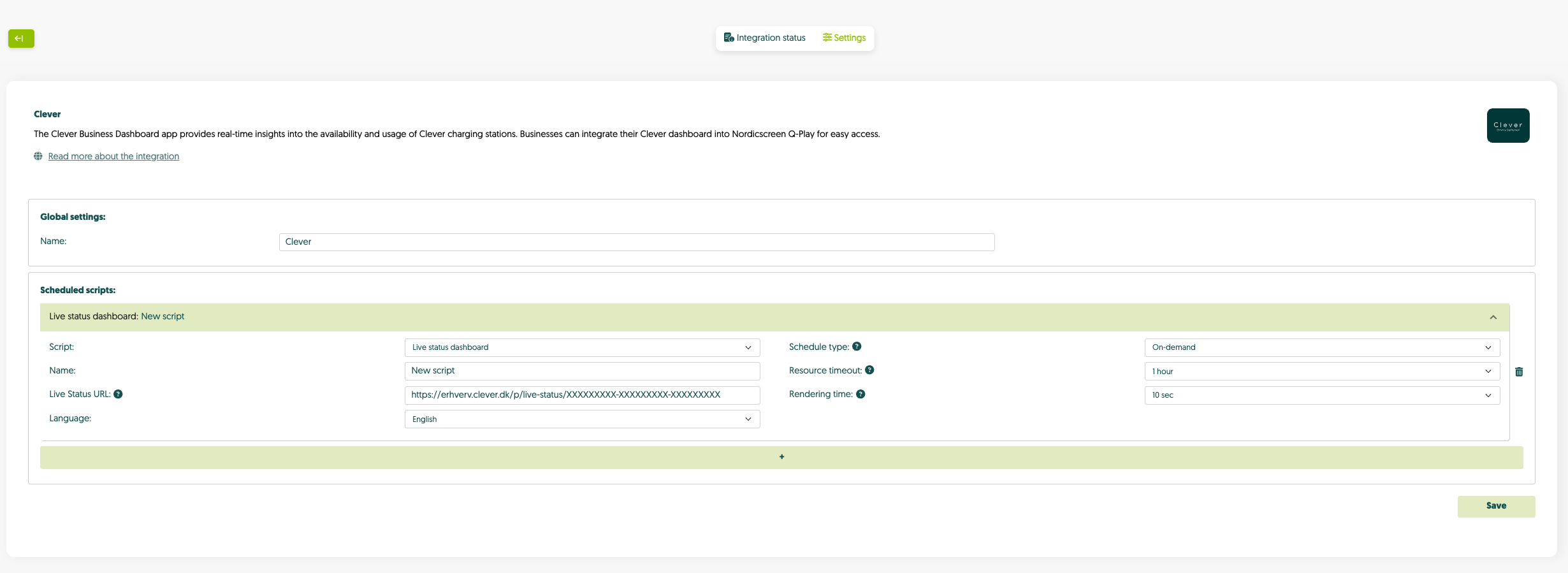Select the Settings tab
The width and height of the screenshot is (1568, 573).
pos(844,38)
